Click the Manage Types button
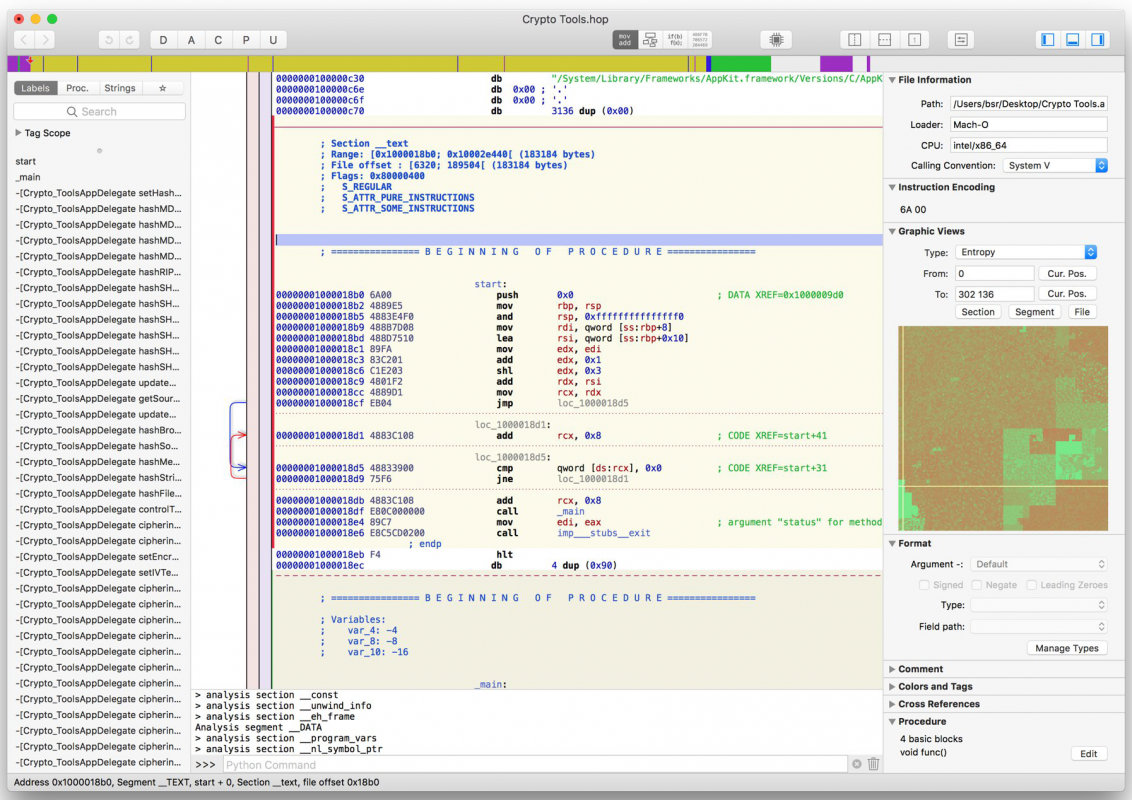The width and height of the screenshot is (1132, 800). pyautogui.click(x=1066, y=648)
